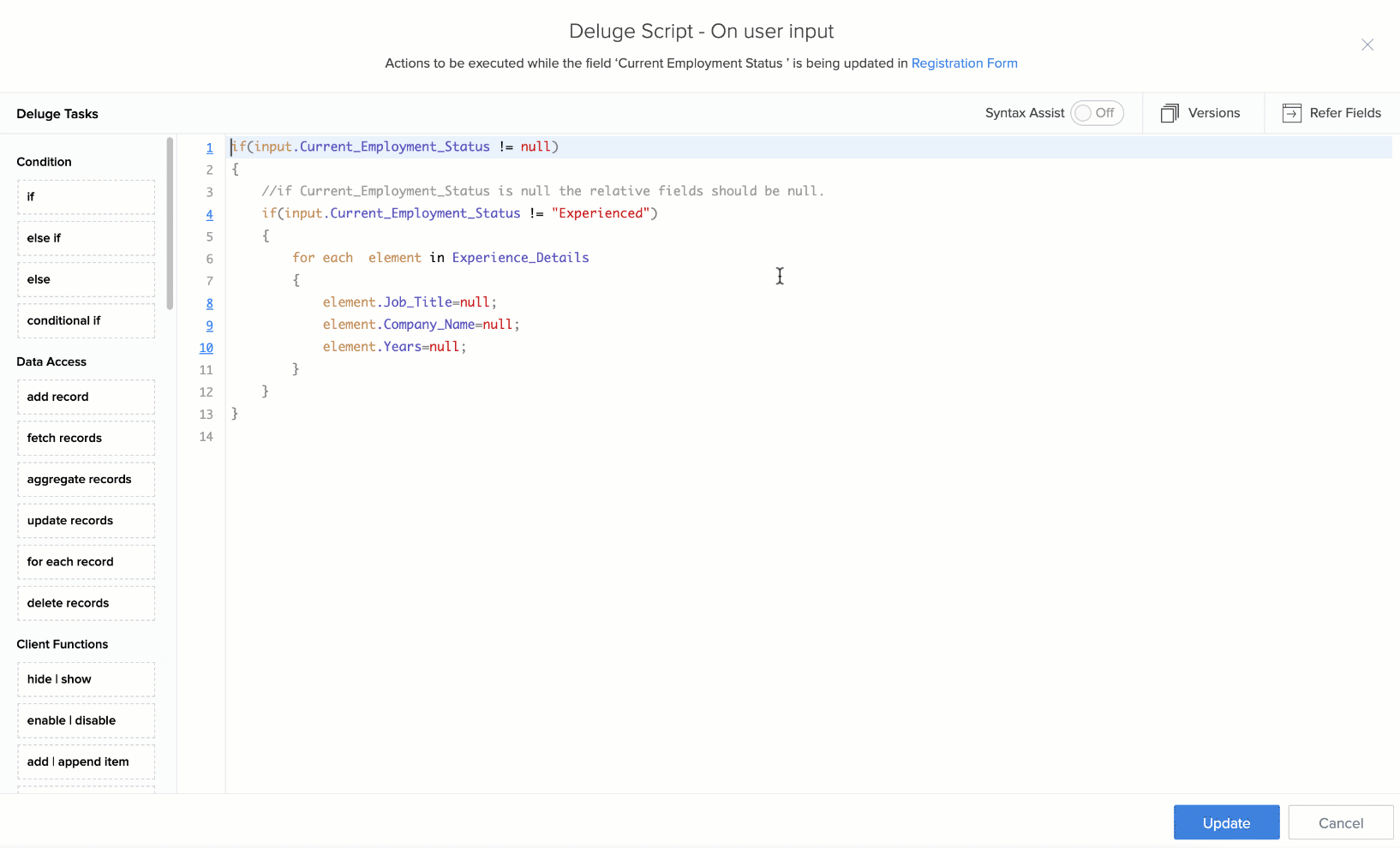Select the 'if' condition task
Viewport: 1400px width, 848px height.
click(x=86, y=197)
